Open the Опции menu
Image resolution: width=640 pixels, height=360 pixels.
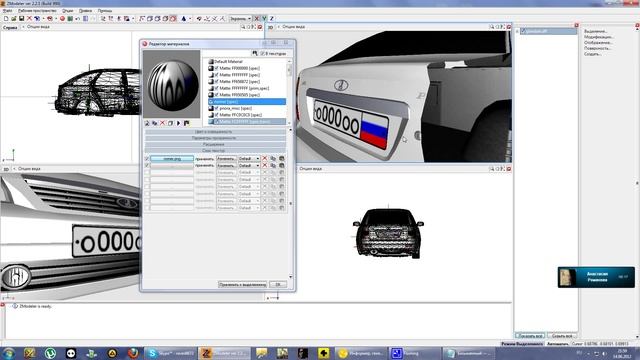[68, 10]
